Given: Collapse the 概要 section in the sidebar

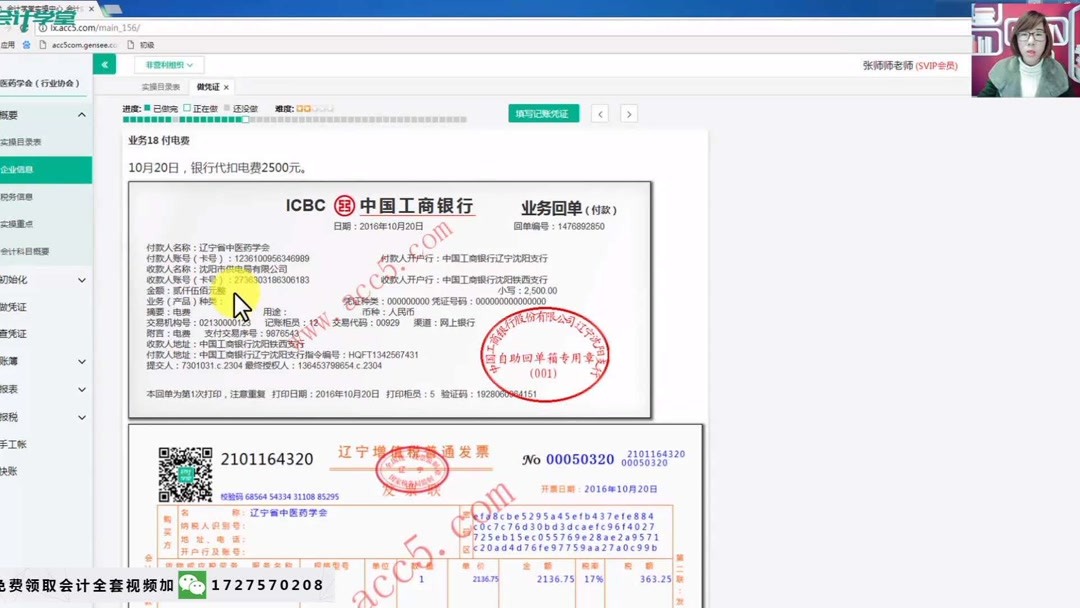Looking at the screenshot, I should [x=82, y=114].
